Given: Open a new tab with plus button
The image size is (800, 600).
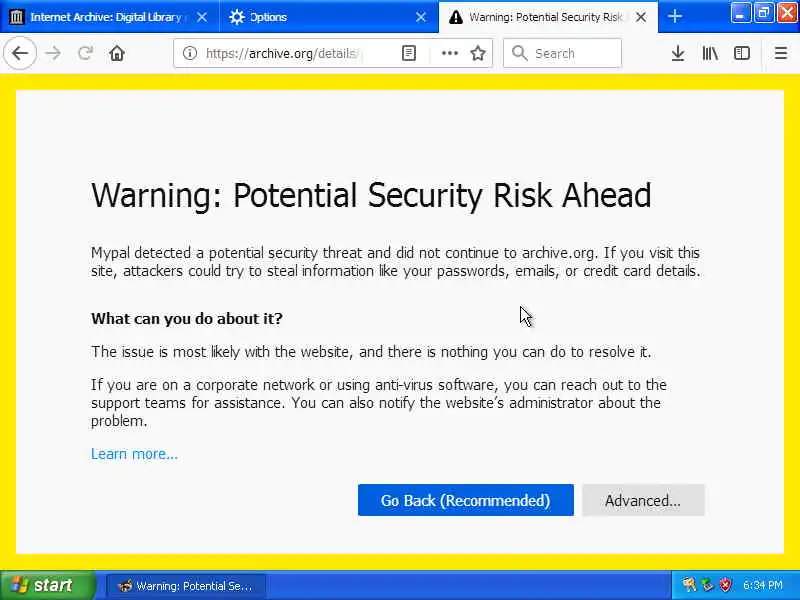Looking at the screenshot, I should [x=675, y=17].
